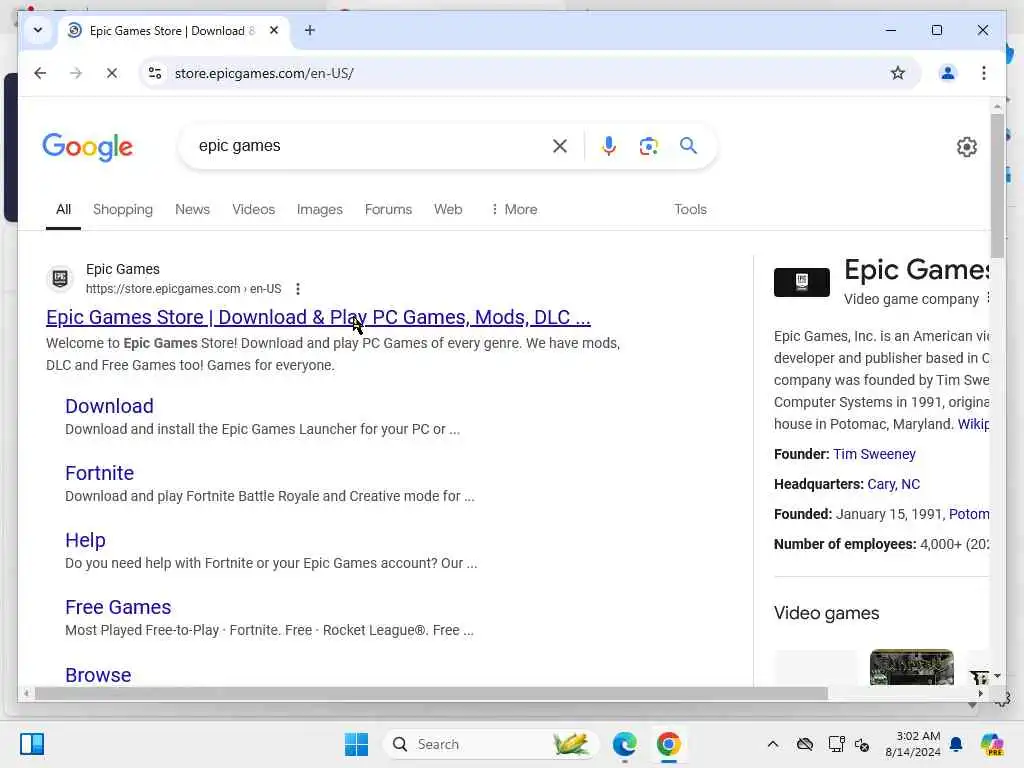1024x768 pixels.
Task: Open the Free Games sitelink
Action: pyautogui.click(x=118, y=607)
